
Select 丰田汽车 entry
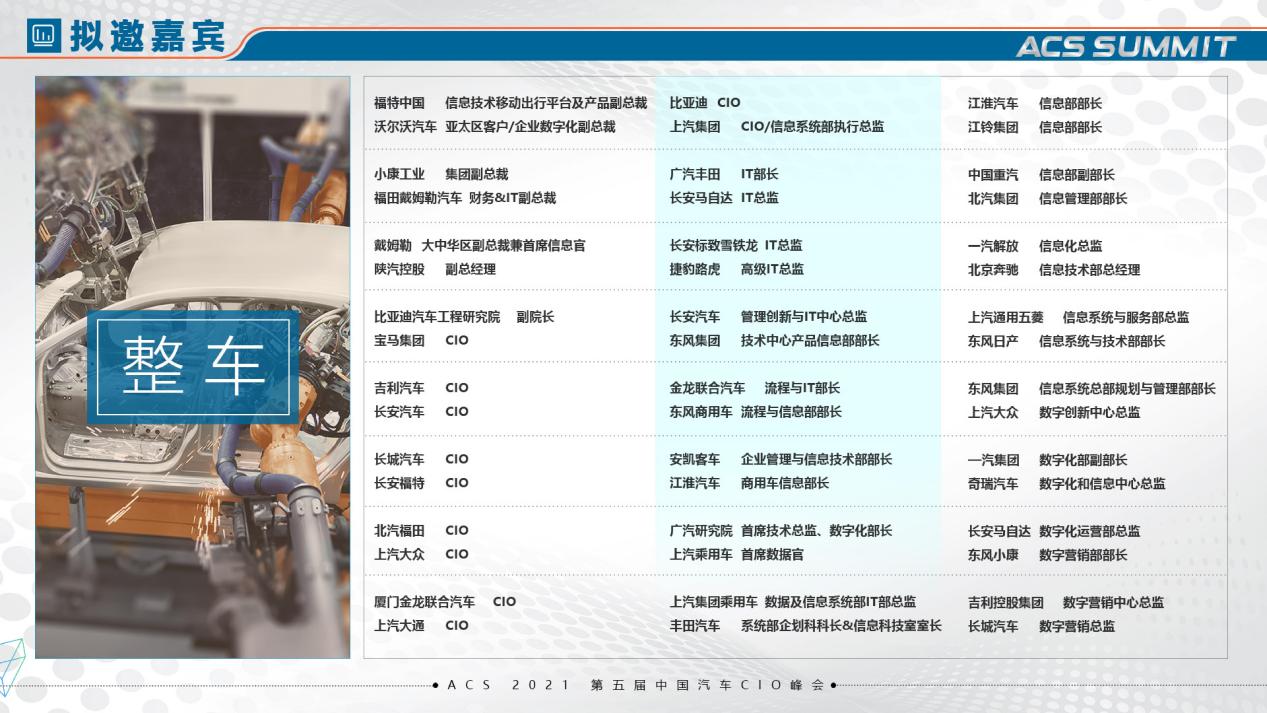pos(695,626)
